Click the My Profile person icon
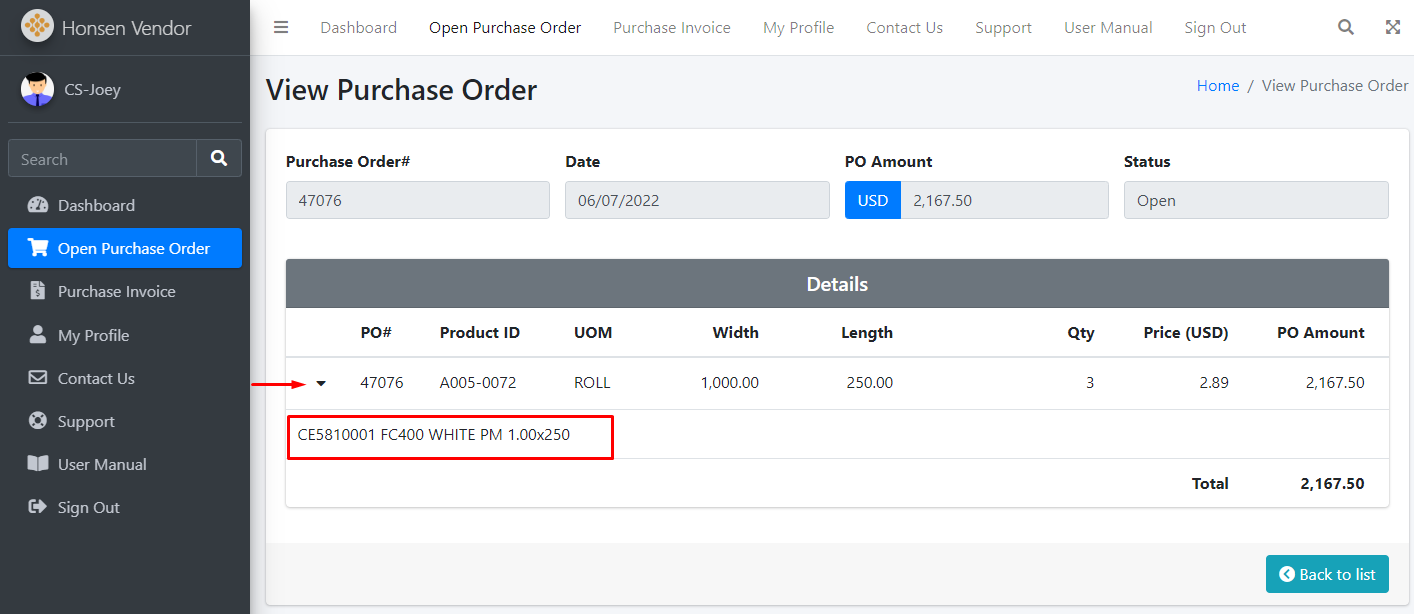 38,334
